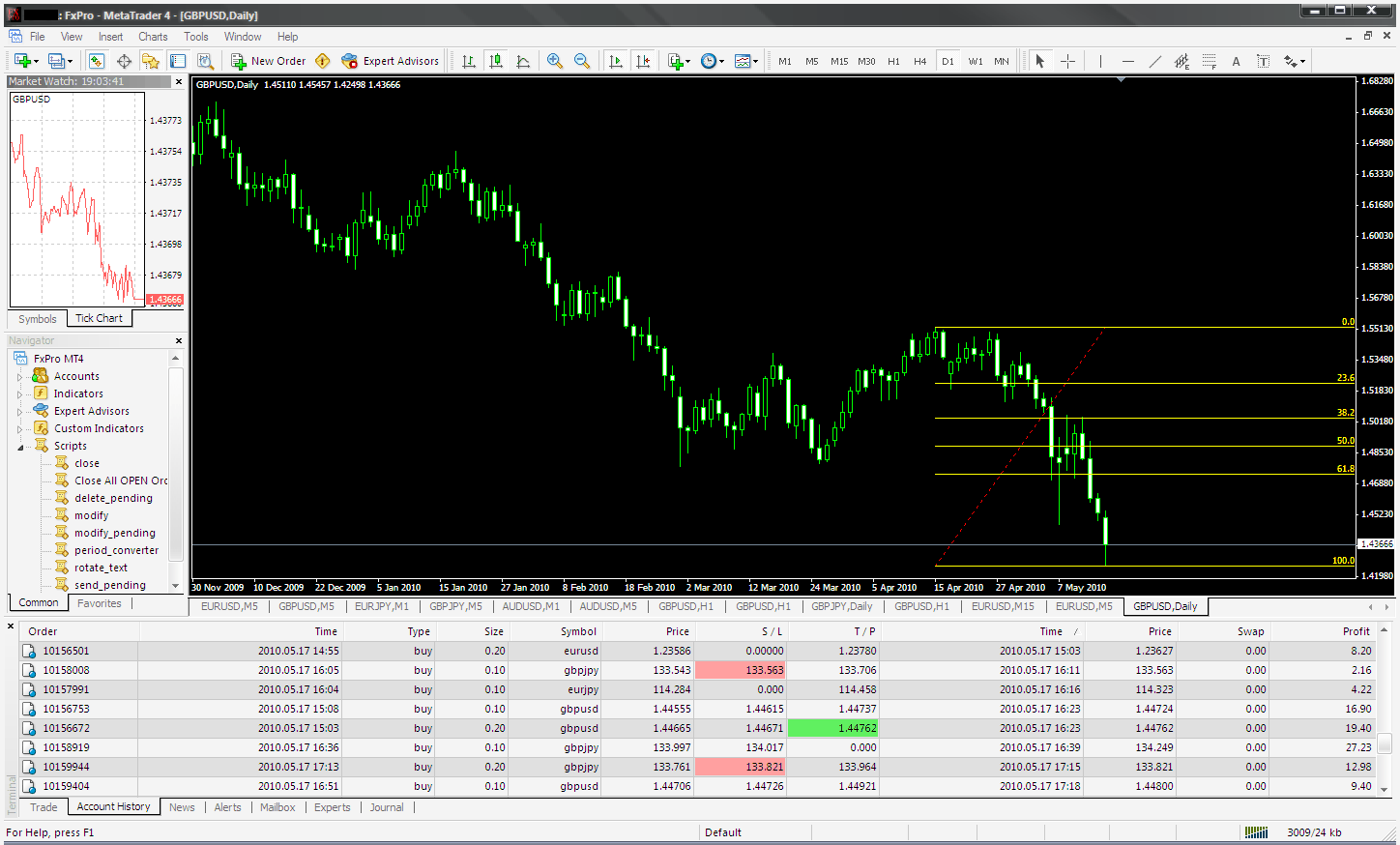Image resolution: width=1400 pixels, height=845 pixels.
Task: Select the Fibonacci retracement tool
Action: pos(1209,61)
